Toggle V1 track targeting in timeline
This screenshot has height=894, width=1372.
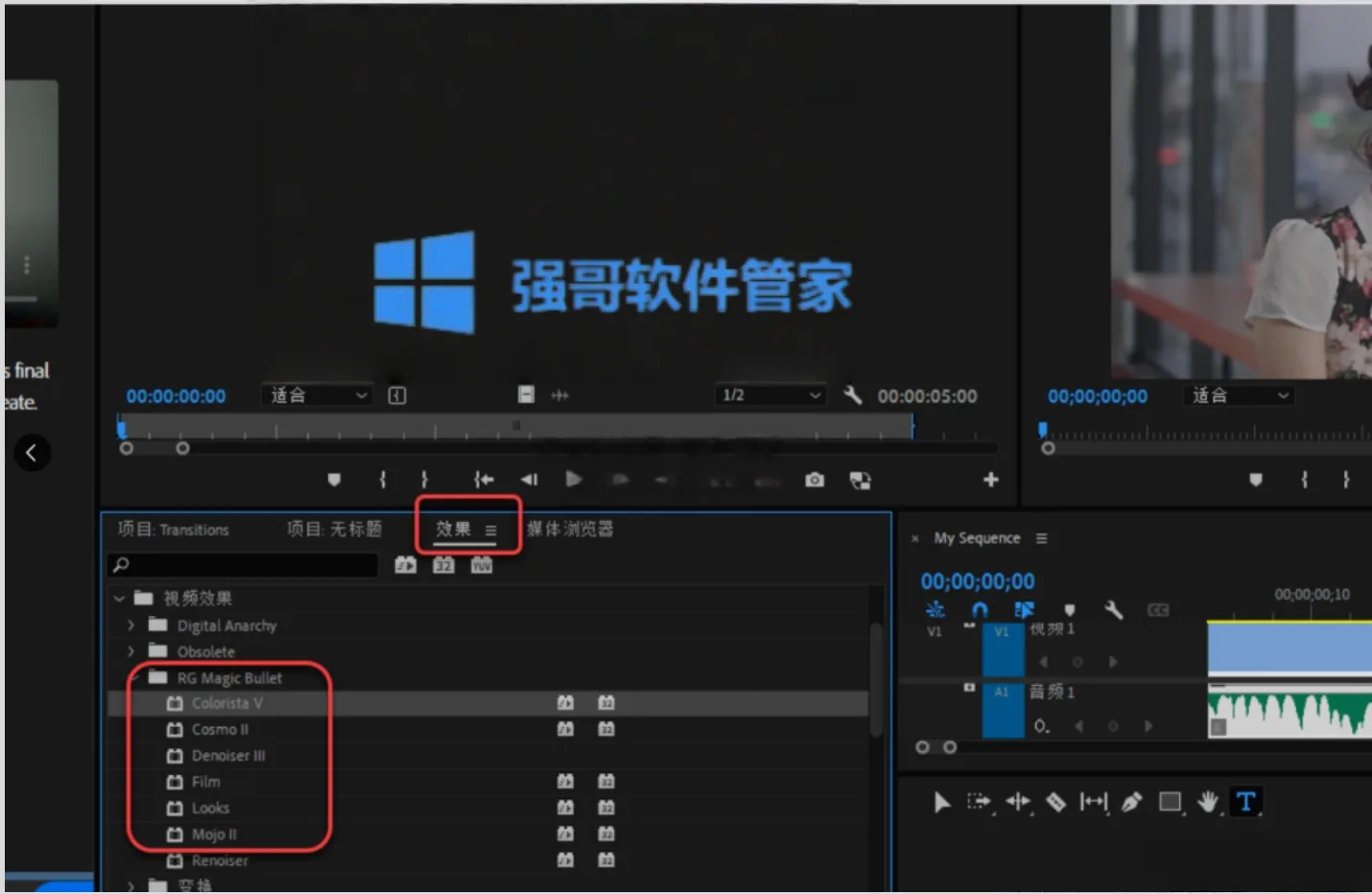pyautogui.click(x=1003, y=651)
